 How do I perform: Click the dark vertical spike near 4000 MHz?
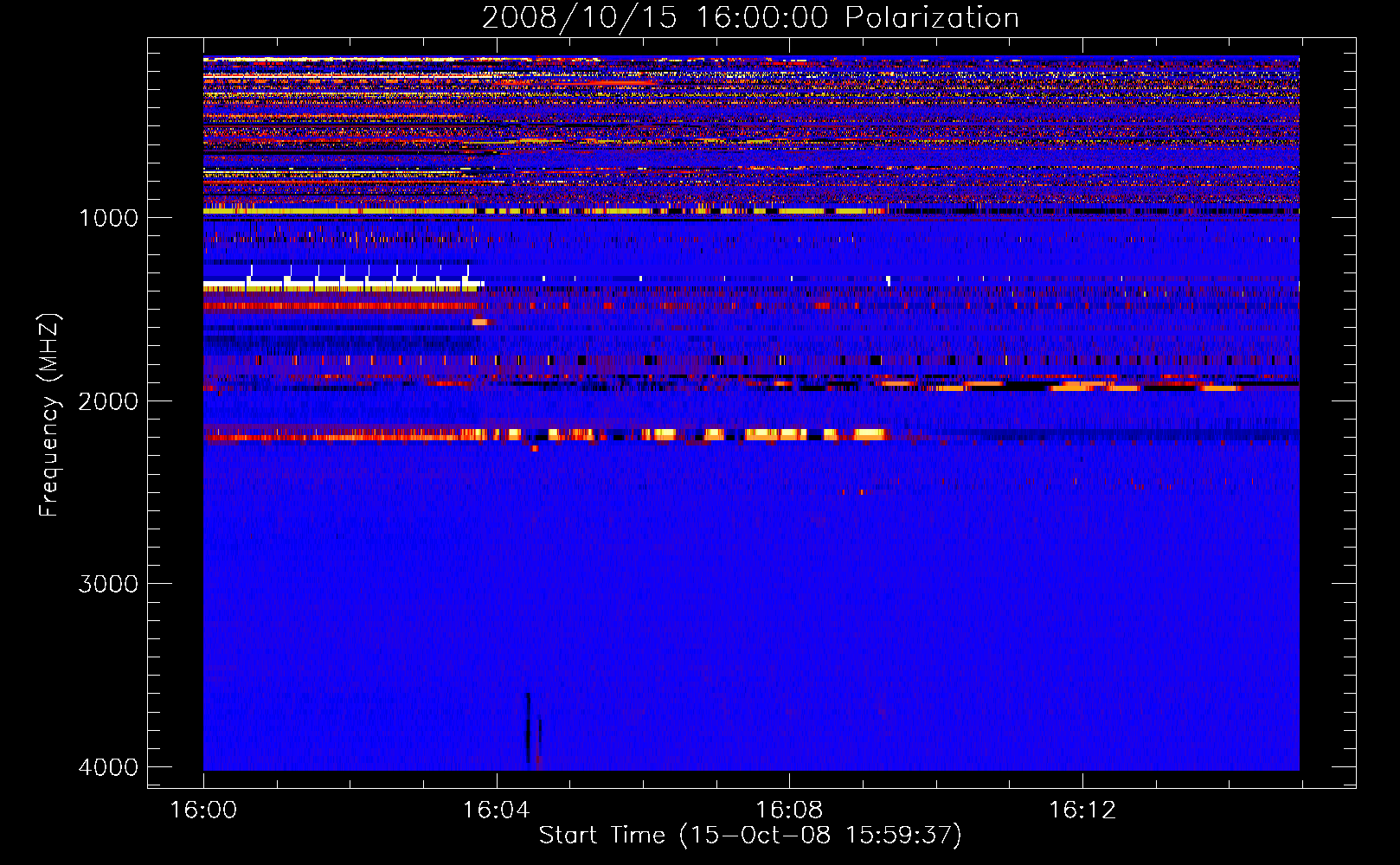[x=528, y=728]
